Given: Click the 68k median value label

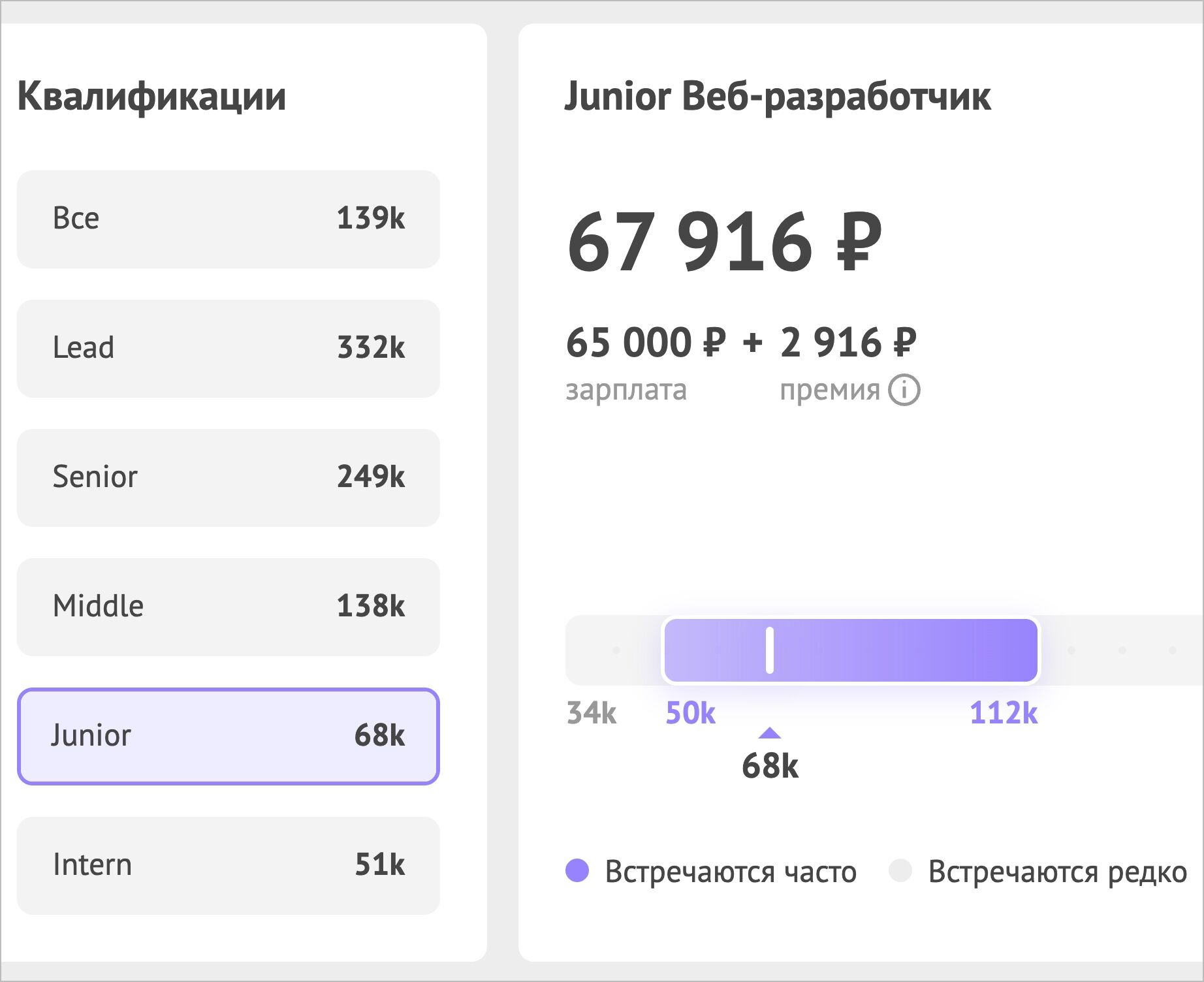Looking at the screenshot, I should [x=770, y=766].
